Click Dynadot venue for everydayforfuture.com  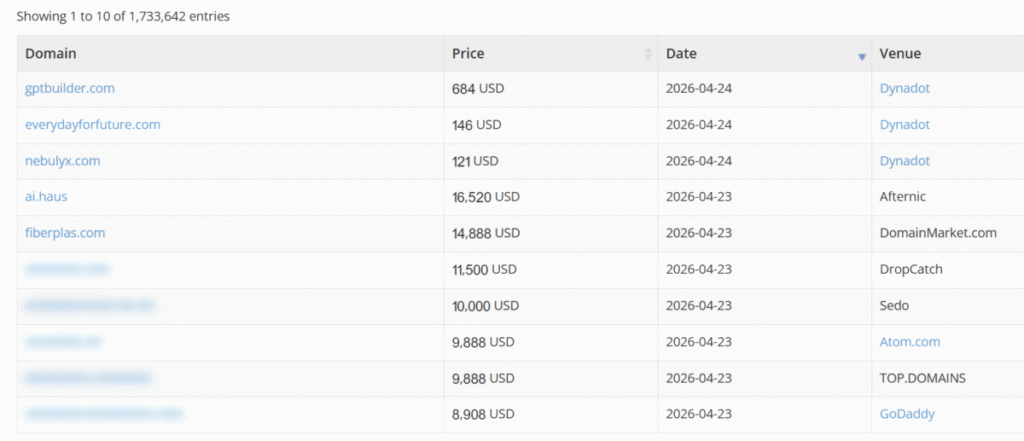click(904, 125)
